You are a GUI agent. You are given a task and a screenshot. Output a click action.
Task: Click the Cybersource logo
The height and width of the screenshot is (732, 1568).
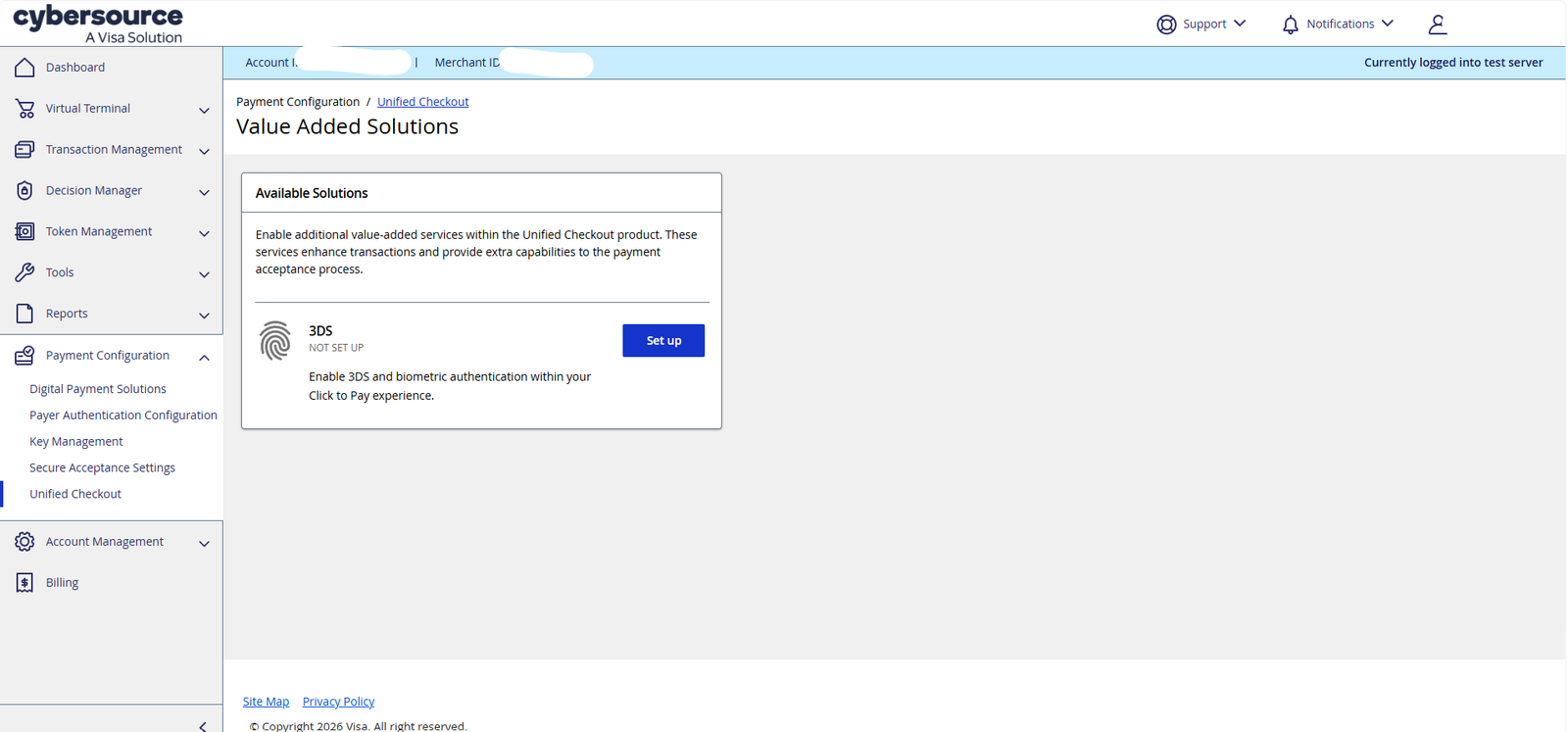pyautogui.click(x=98, y=24)
